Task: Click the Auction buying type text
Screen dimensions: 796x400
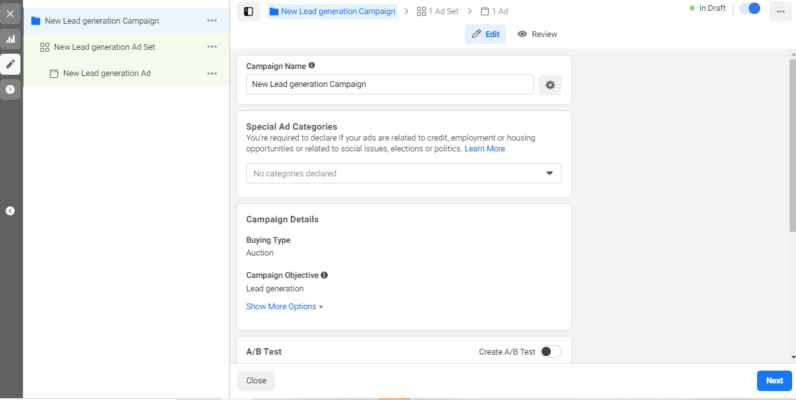Action: point(260,253)
